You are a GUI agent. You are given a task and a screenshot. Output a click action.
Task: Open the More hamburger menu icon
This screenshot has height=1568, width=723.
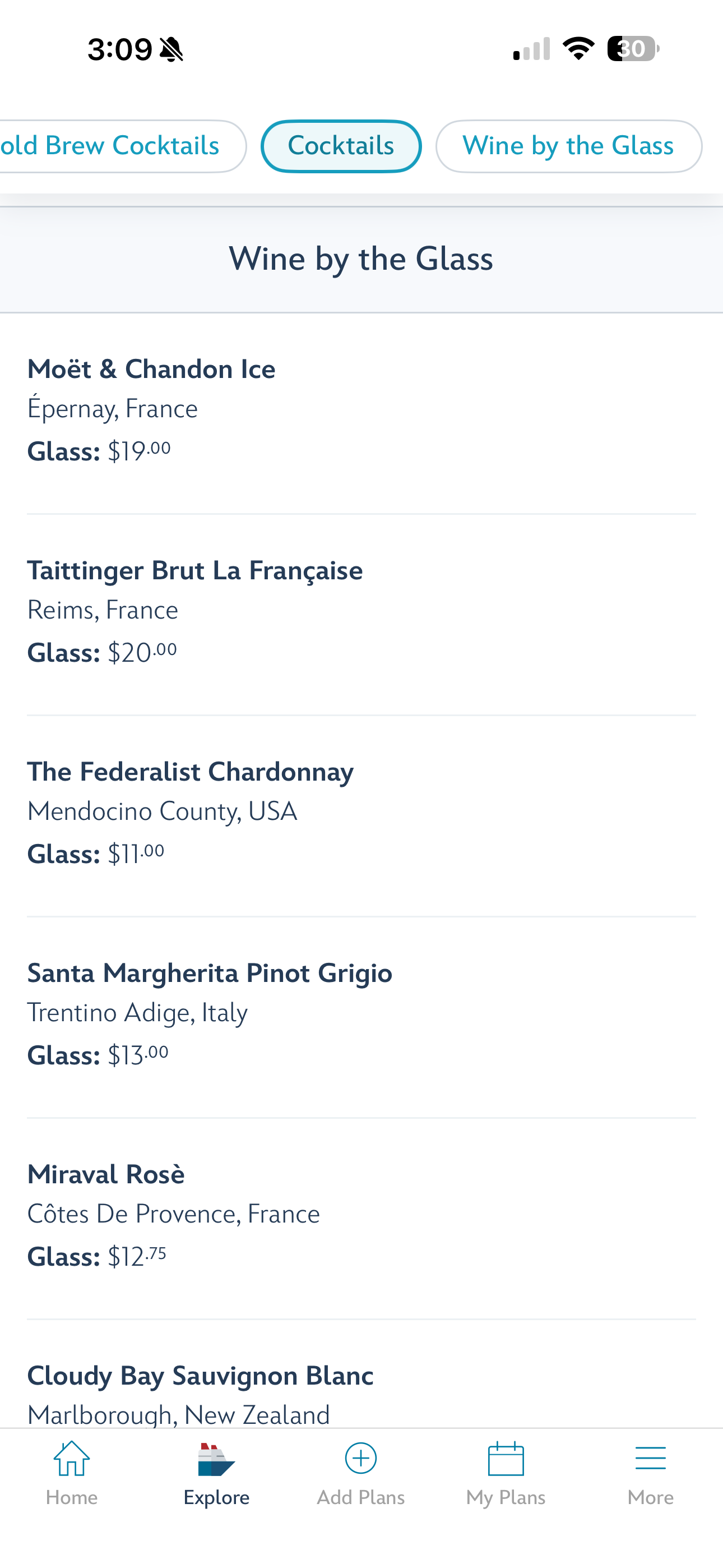point(650,1459)
